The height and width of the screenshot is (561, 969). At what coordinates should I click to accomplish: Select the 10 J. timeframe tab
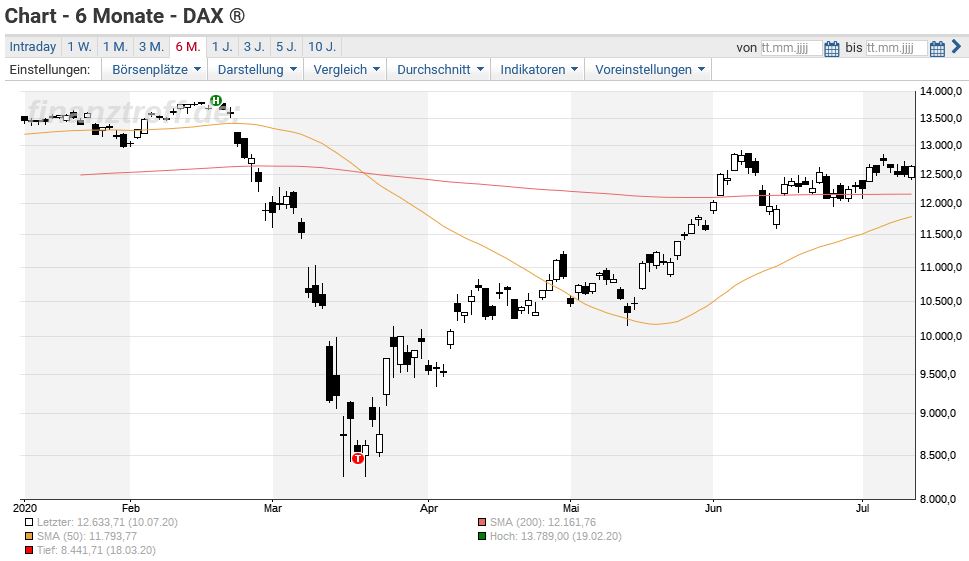click(x=322, y=47)
